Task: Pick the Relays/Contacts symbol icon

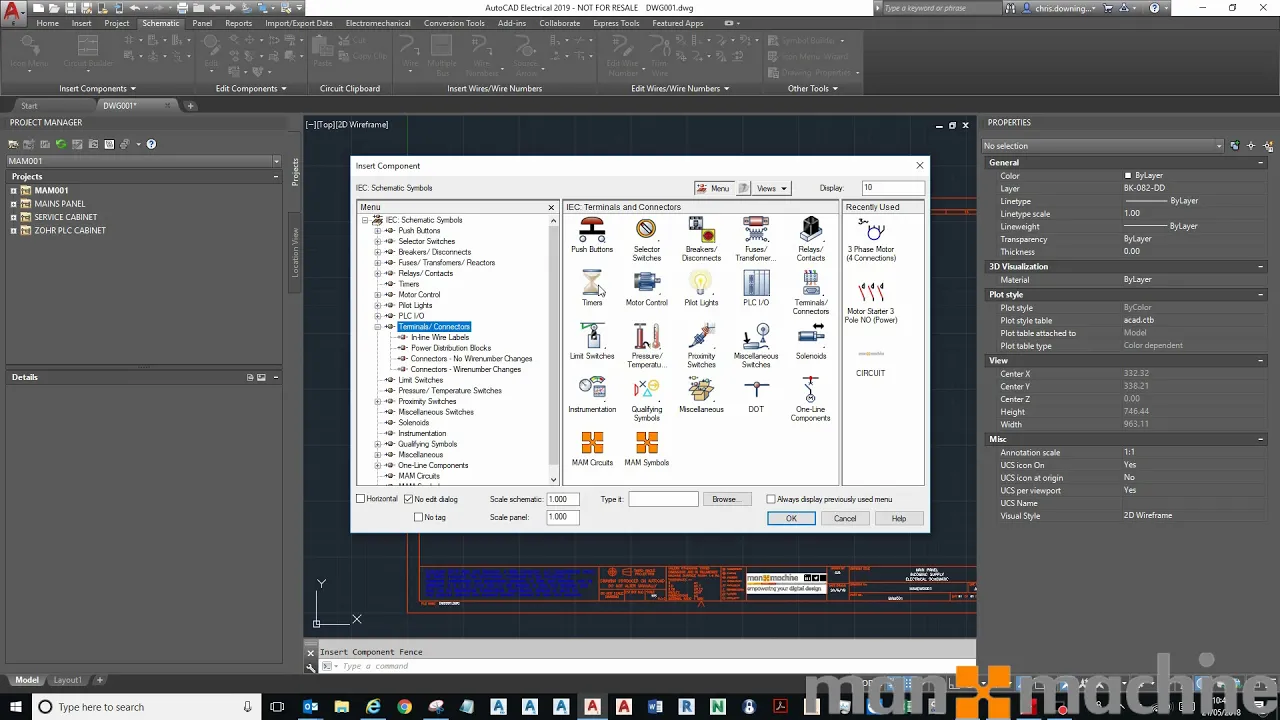Action: [x=810, y=230]
